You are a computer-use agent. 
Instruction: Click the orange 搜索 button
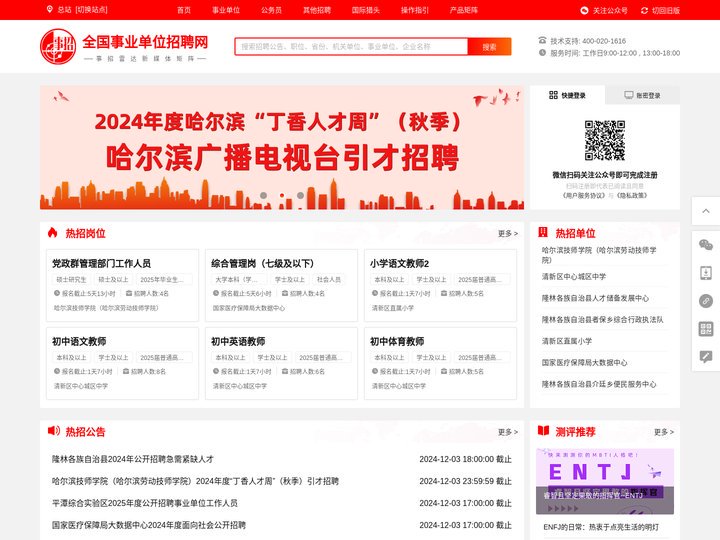[x=489, y=46]
